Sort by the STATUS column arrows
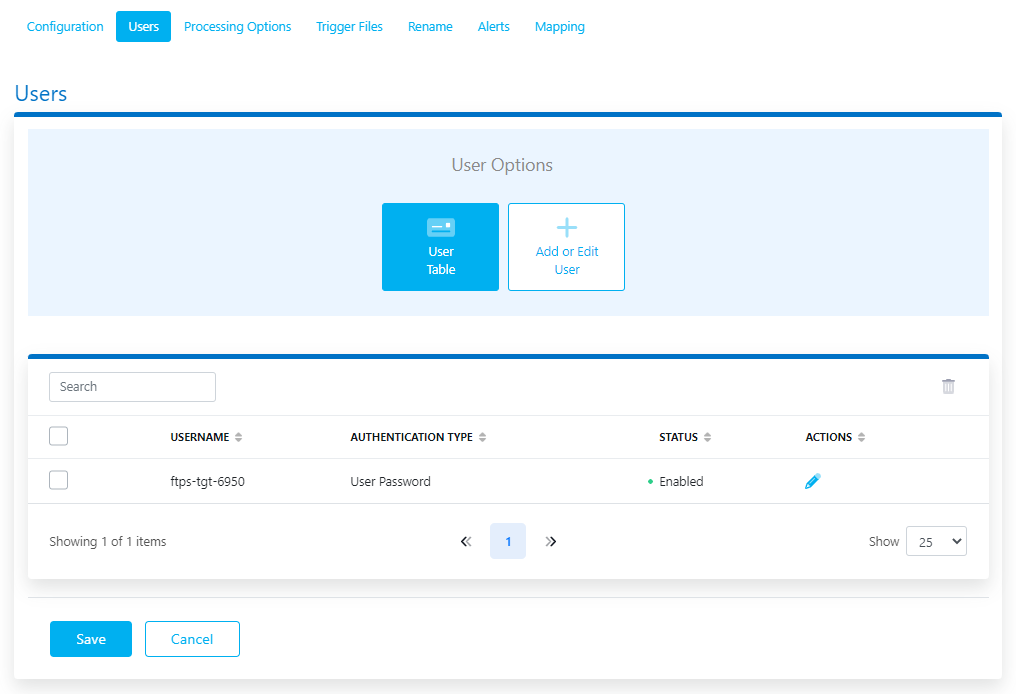1016x694 pixels. [x=710, y=436]
